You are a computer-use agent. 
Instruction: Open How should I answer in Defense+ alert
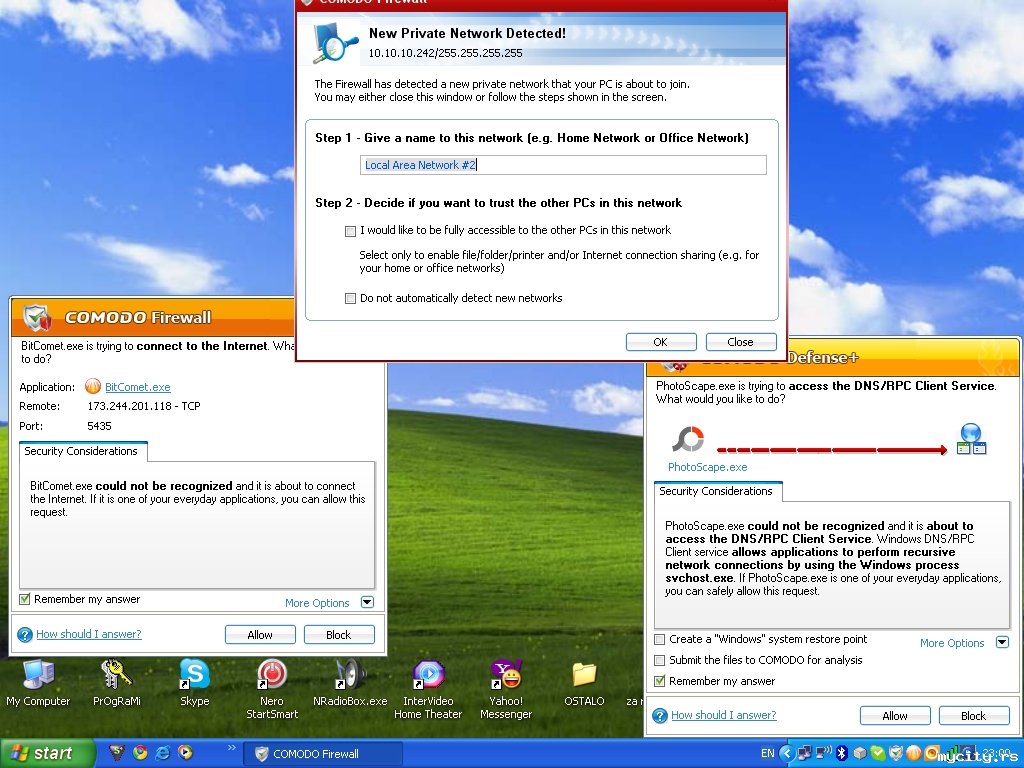pyautogui.click(x=724, y=715)
